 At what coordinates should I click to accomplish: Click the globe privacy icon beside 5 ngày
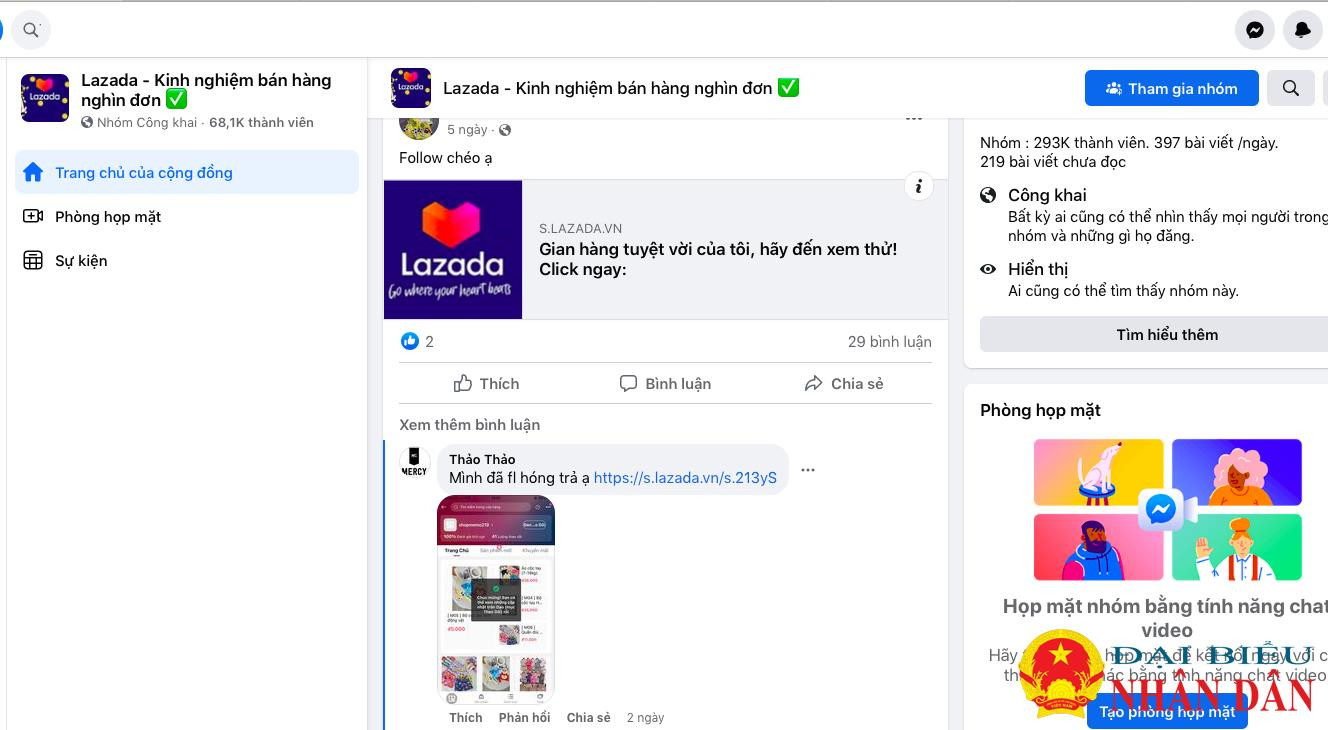(505, 130)
